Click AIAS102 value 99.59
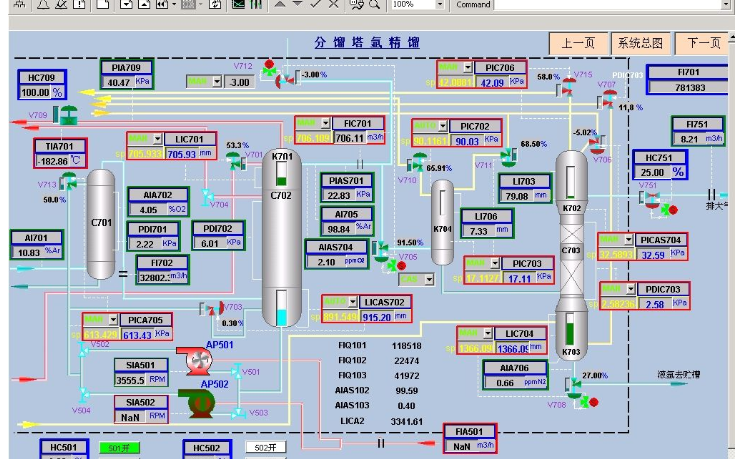This screenshot has width=735, height=459. 406,391
